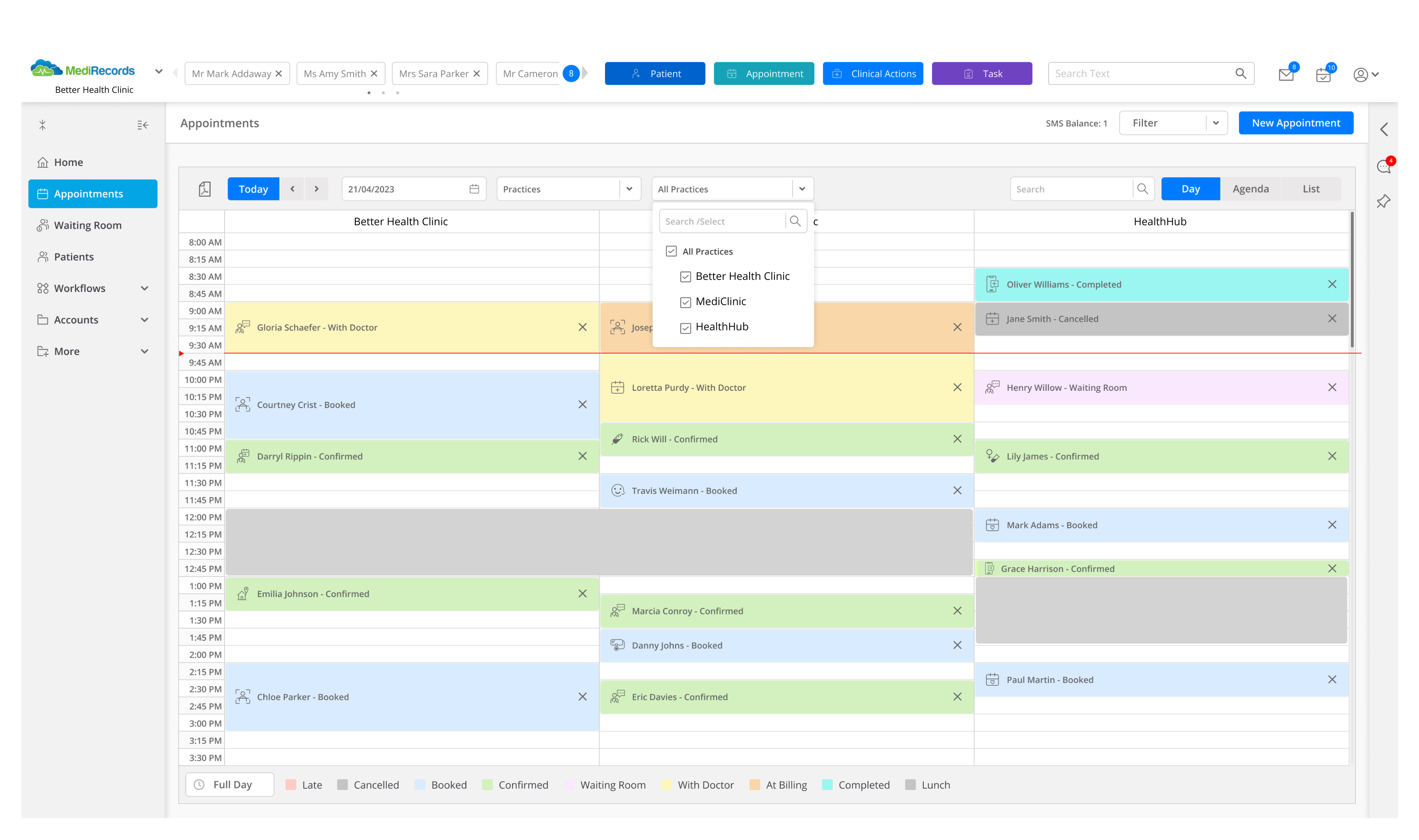
Task: Open the Practices dropdown
Action: tap(568, 189)
